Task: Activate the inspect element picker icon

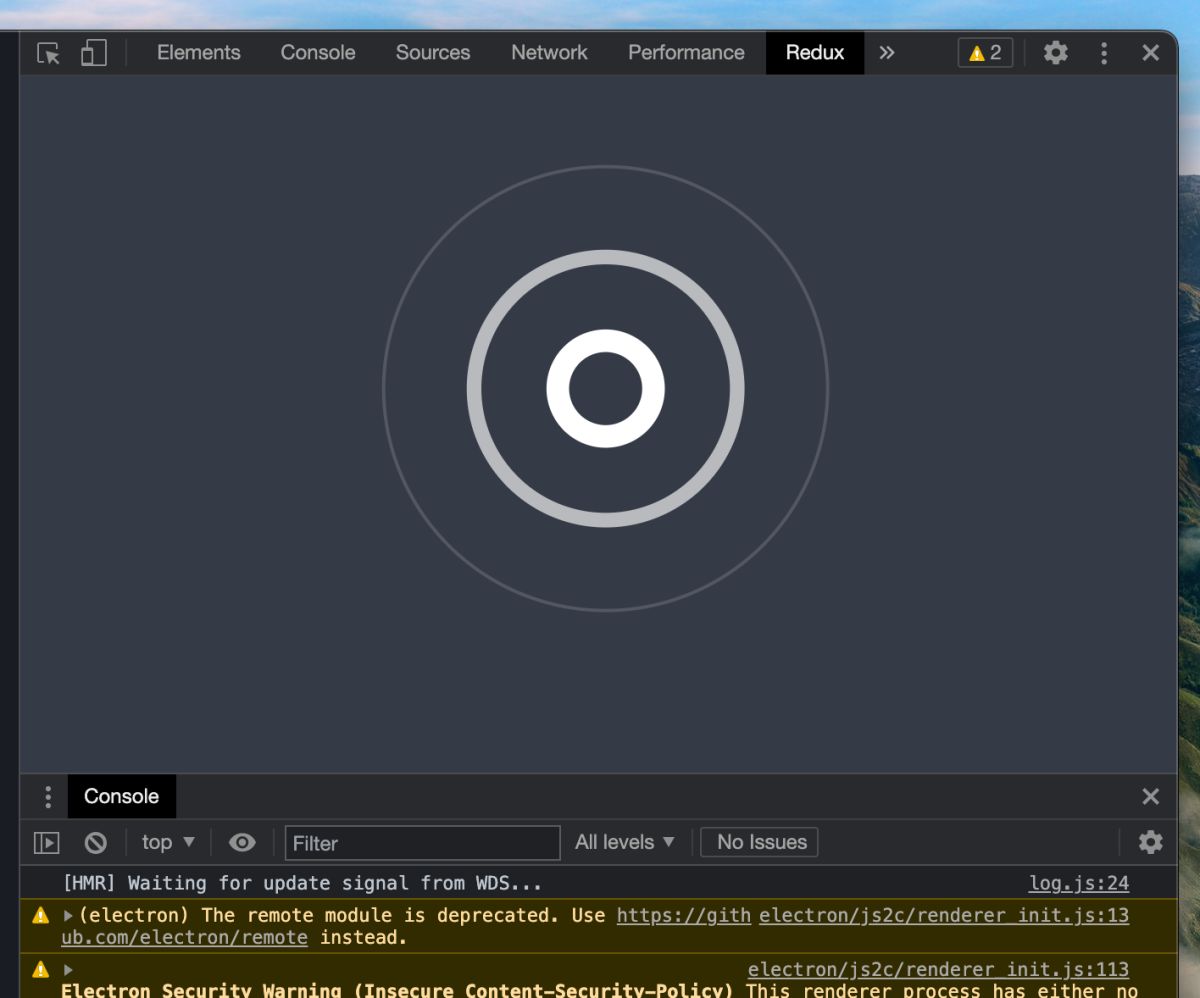Action: coord(48,53)
